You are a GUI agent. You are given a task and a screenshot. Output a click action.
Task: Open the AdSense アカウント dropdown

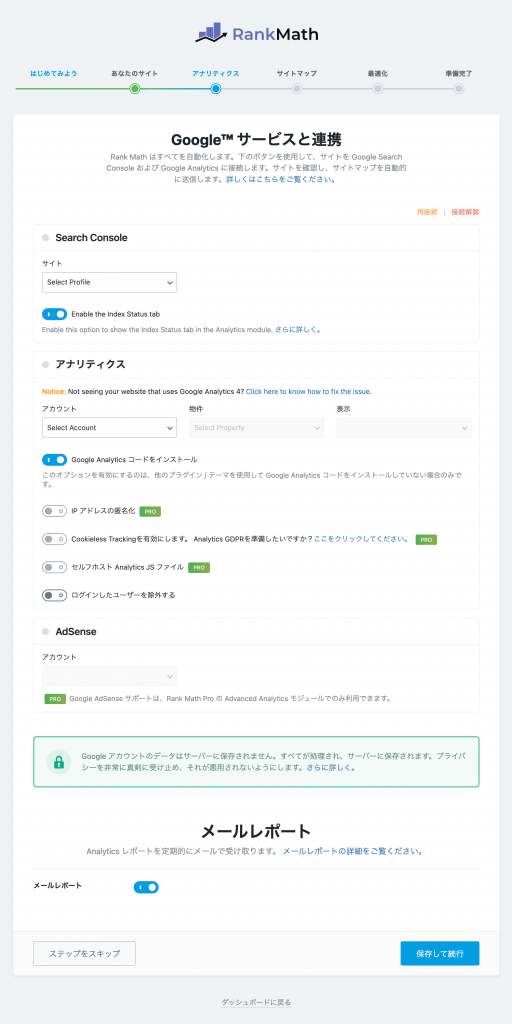(109, 676)
